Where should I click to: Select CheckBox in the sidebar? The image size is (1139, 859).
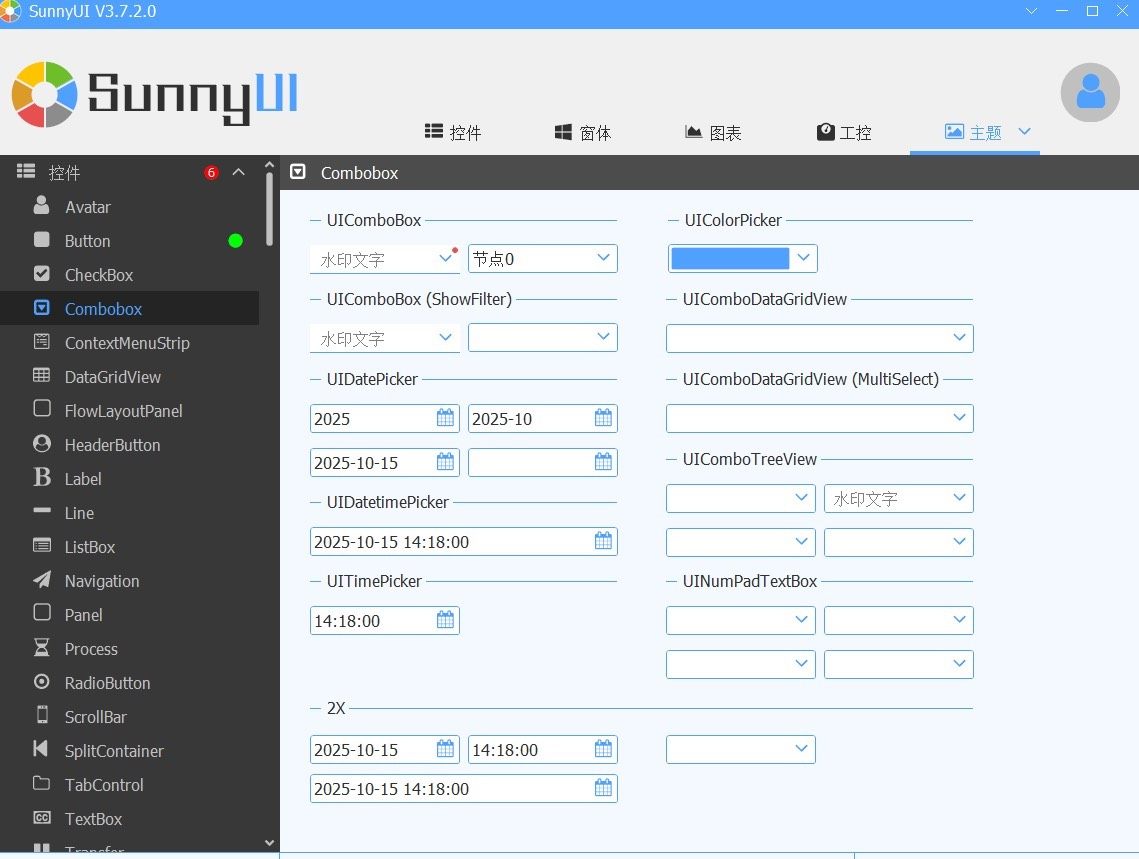pyautogui.click(x=98, y=275)
